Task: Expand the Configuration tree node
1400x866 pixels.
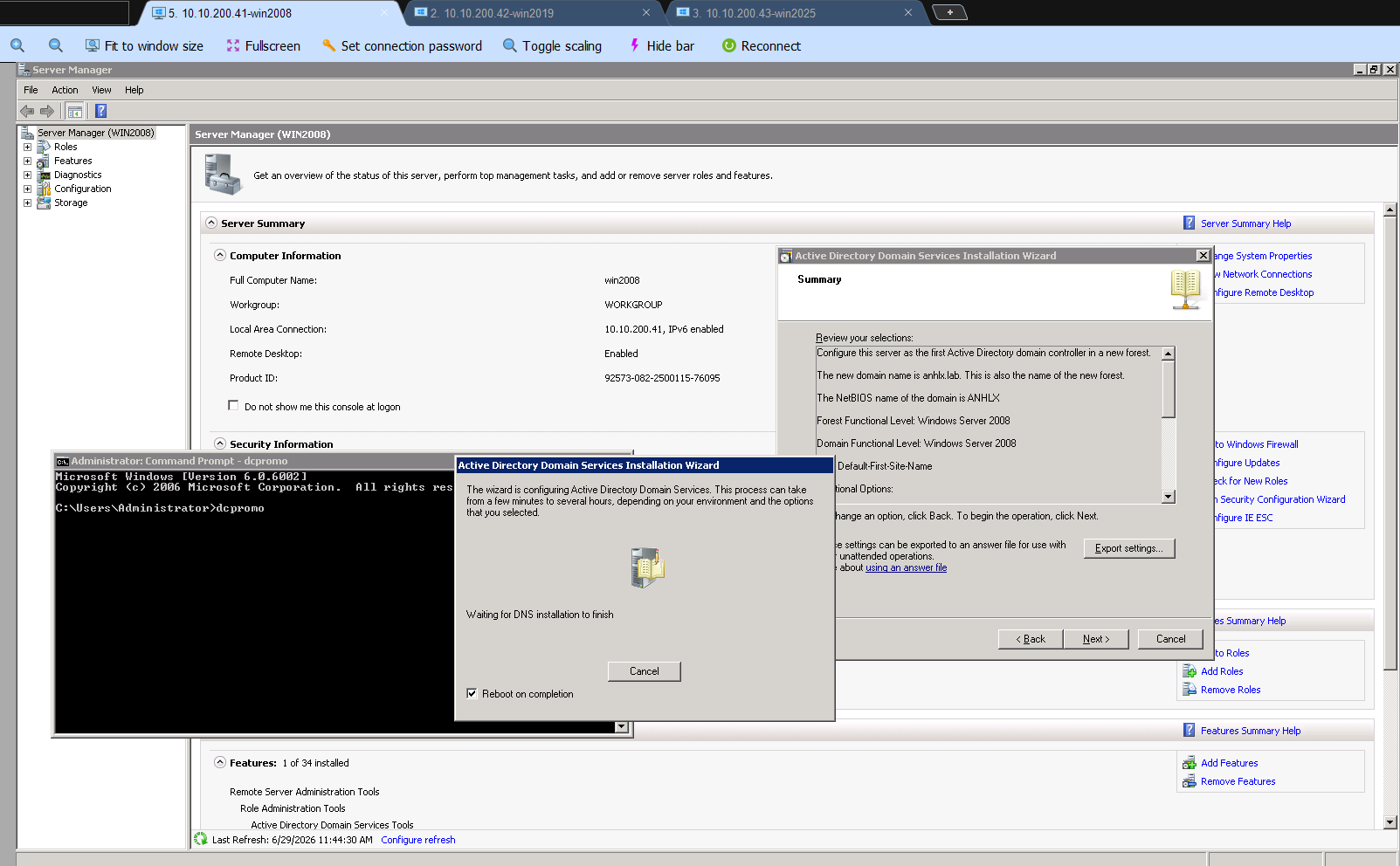Action: [x=27, y=189]
